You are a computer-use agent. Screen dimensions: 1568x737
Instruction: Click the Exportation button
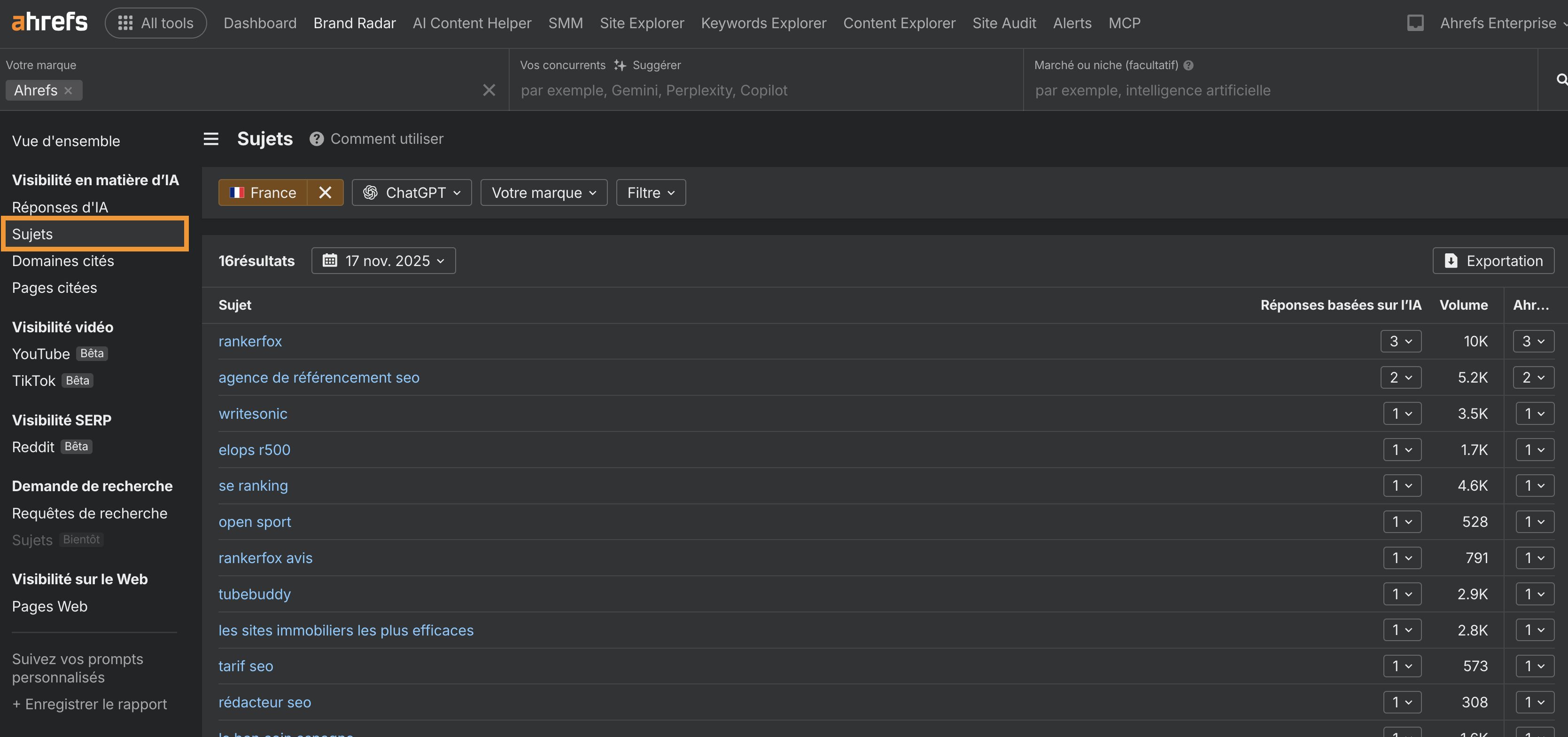[1493, 261]
